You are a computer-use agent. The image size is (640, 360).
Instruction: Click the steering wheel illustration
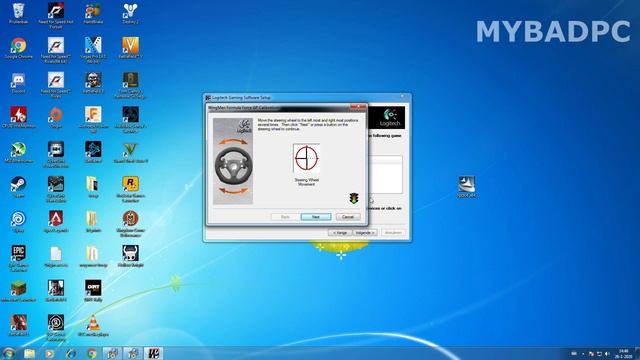(233, 165)
